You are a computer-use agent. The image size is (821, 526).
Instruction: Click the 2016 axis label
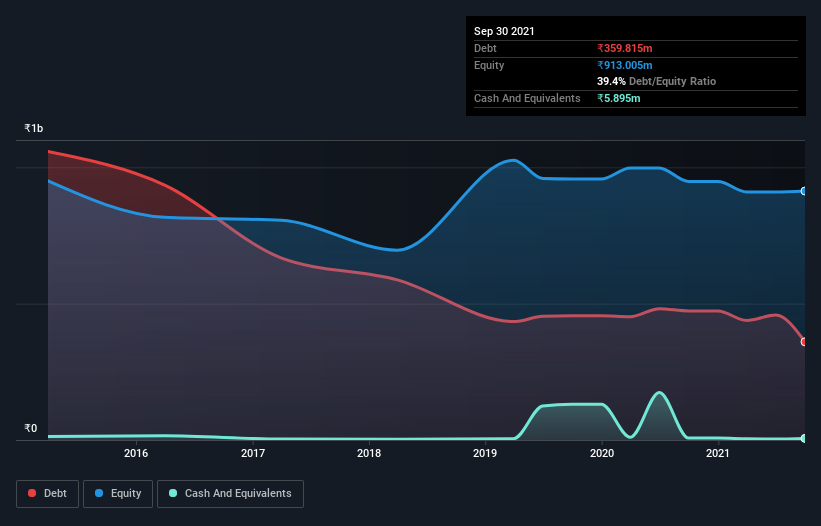(x=136, y=453)
